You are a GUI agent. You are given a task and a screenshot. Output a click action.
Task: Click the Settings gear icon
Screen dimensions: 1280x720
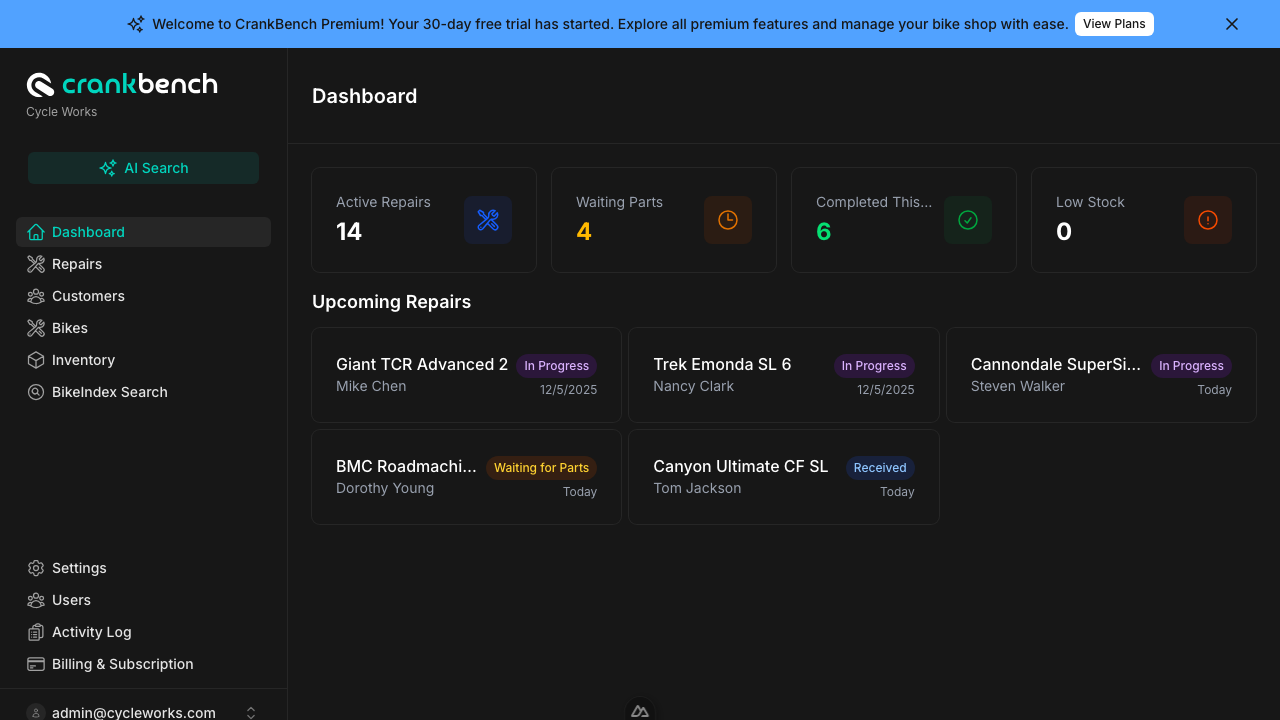[x=35, y=568]
